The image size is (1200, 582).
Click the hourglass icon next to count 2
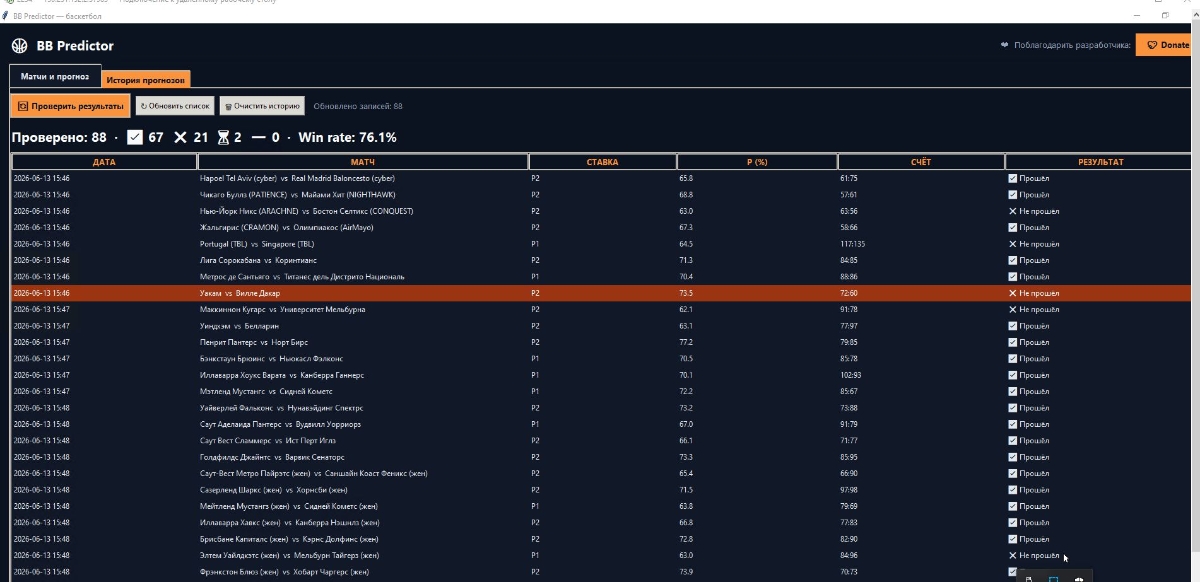(224, 137)
